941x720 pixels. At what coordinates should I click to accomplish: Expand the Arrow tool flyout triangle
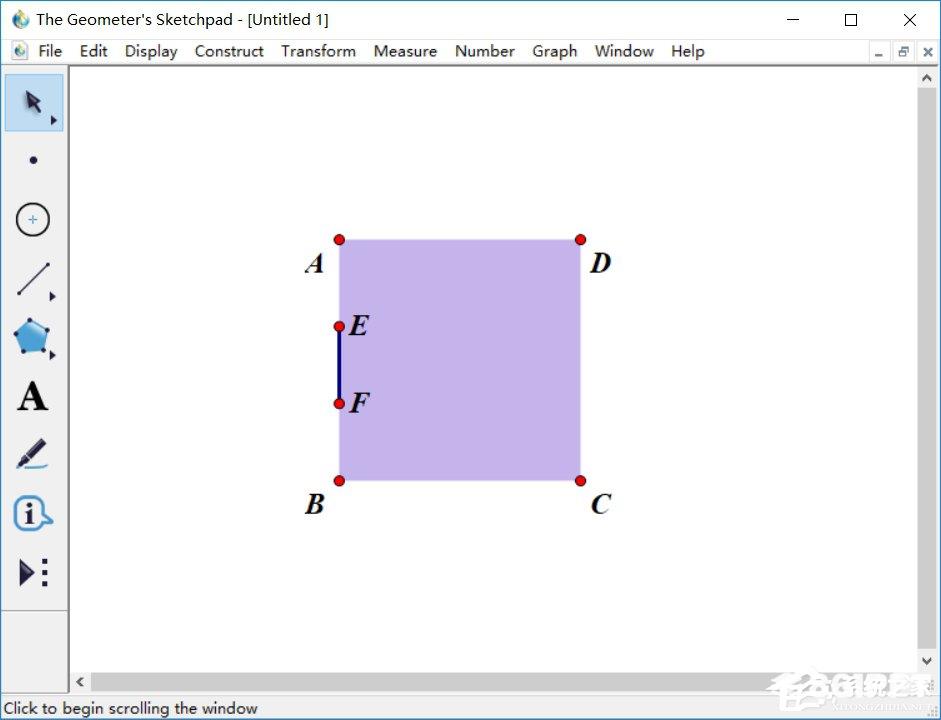[53, 121]
